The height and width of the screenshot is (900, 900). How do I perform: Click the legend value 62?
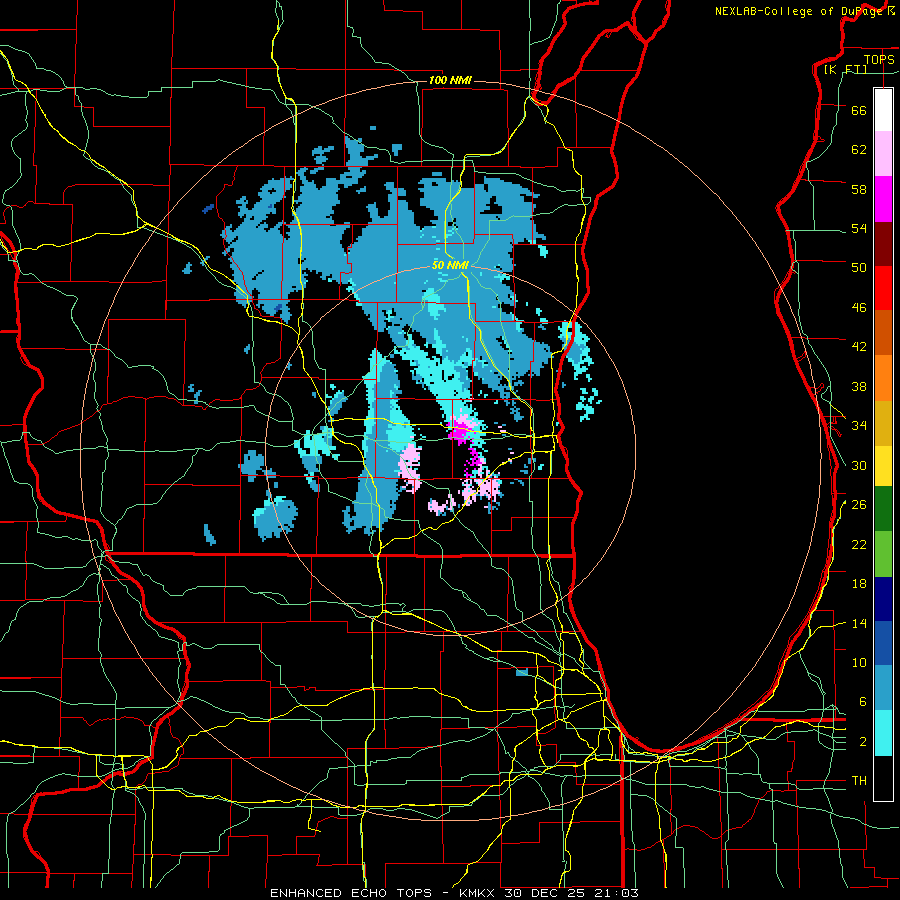coord(859,150)
